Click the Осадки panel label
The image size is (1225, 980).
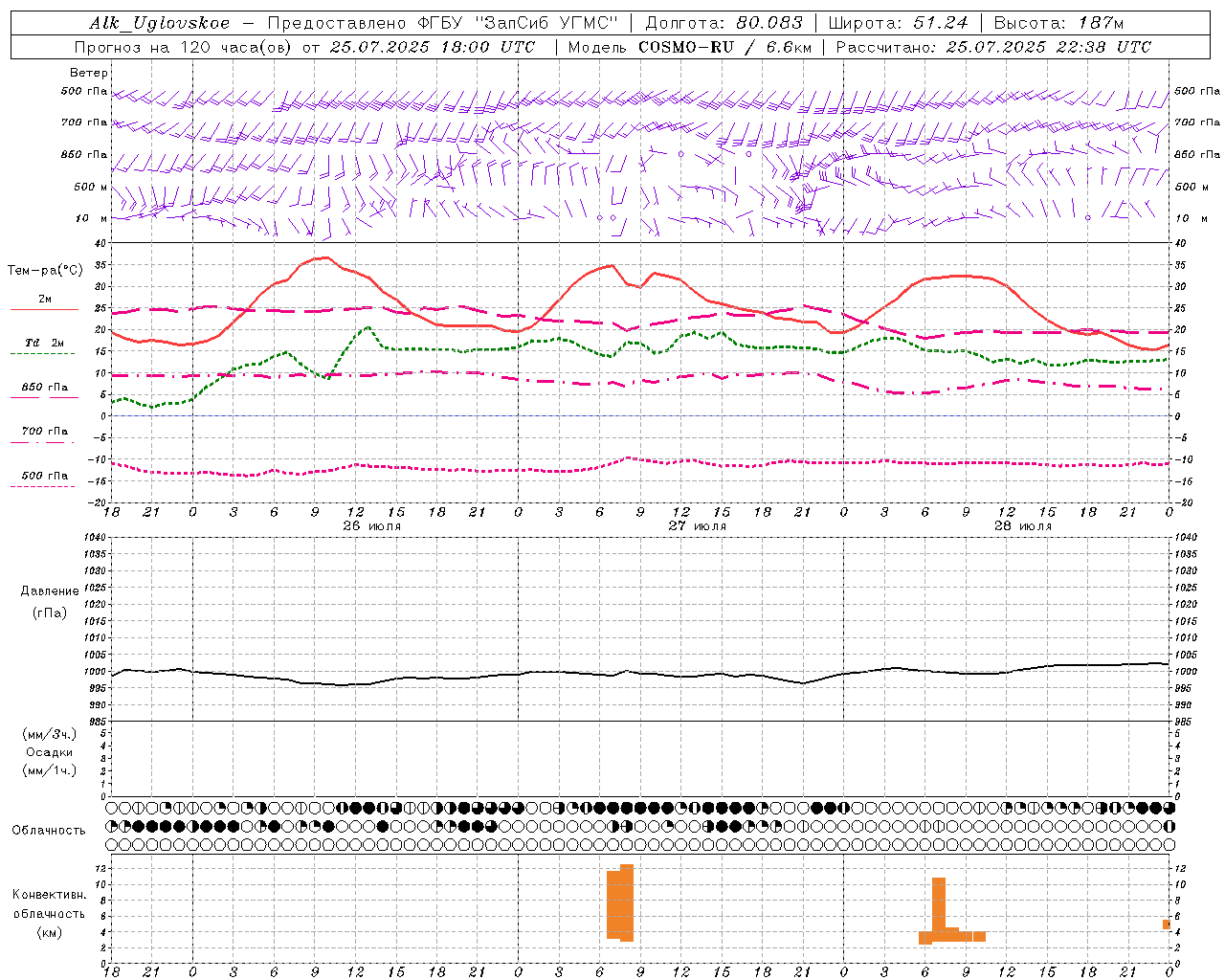50,752
